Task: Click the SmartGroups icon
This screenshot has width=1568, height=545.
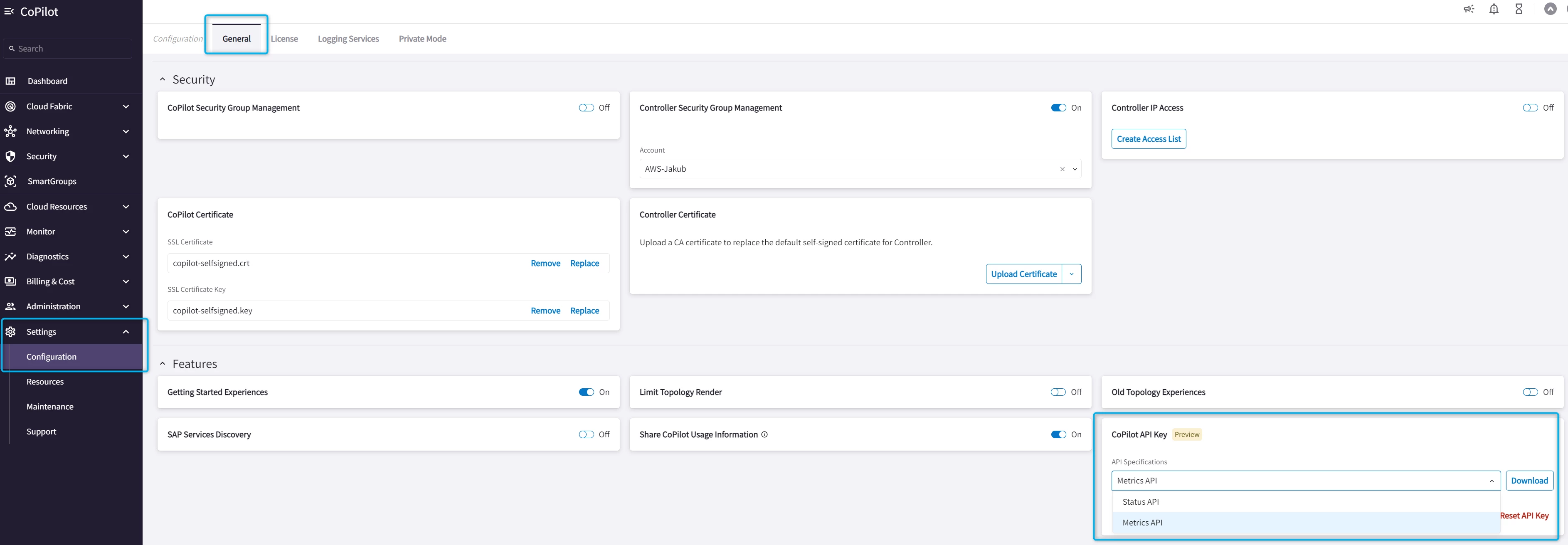Action: click(x=10, y=182)
